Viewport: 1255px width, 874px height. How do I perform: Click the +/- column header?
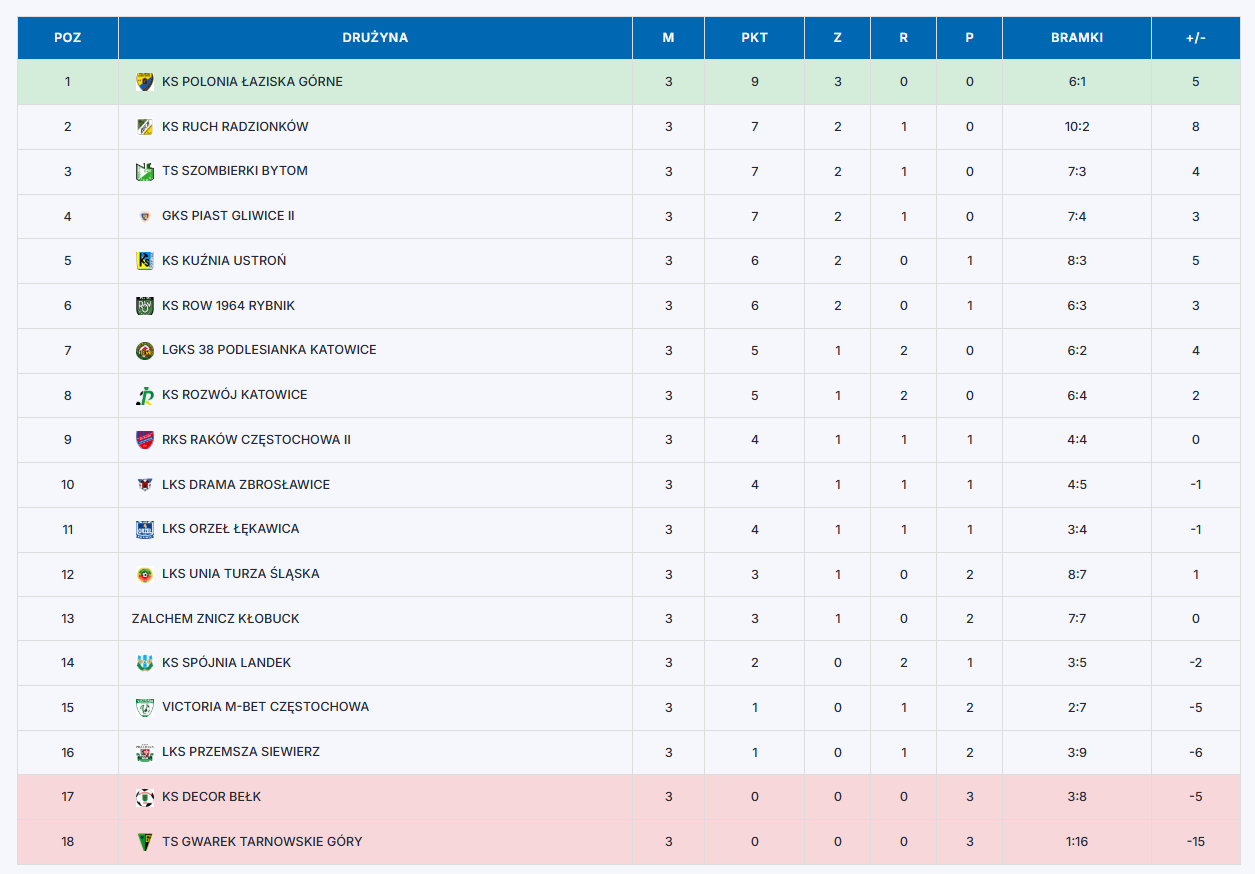click(x=1196, y=38)
